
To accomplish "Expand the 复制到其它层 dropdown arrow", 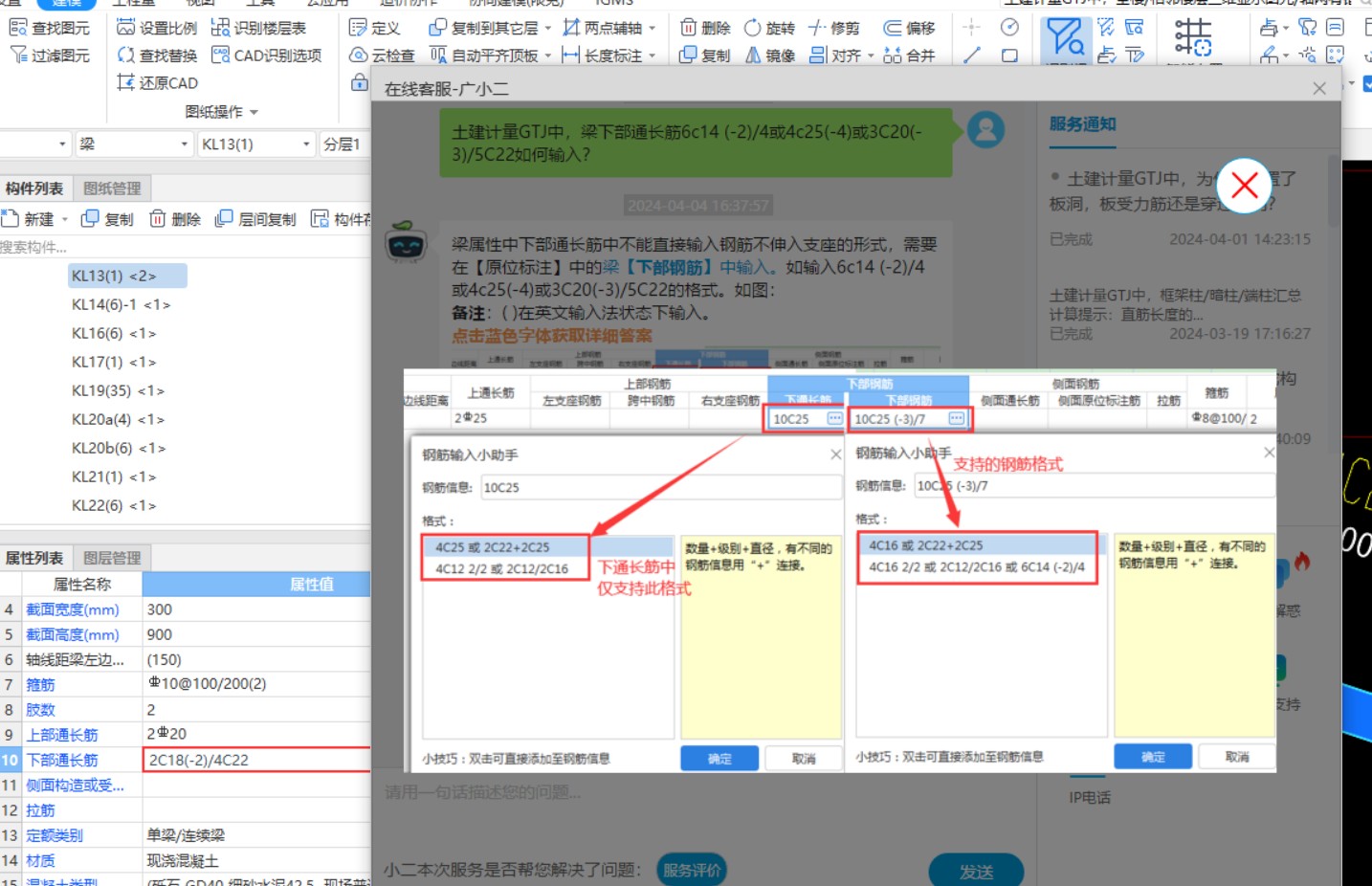I will (x=548, y=28).
